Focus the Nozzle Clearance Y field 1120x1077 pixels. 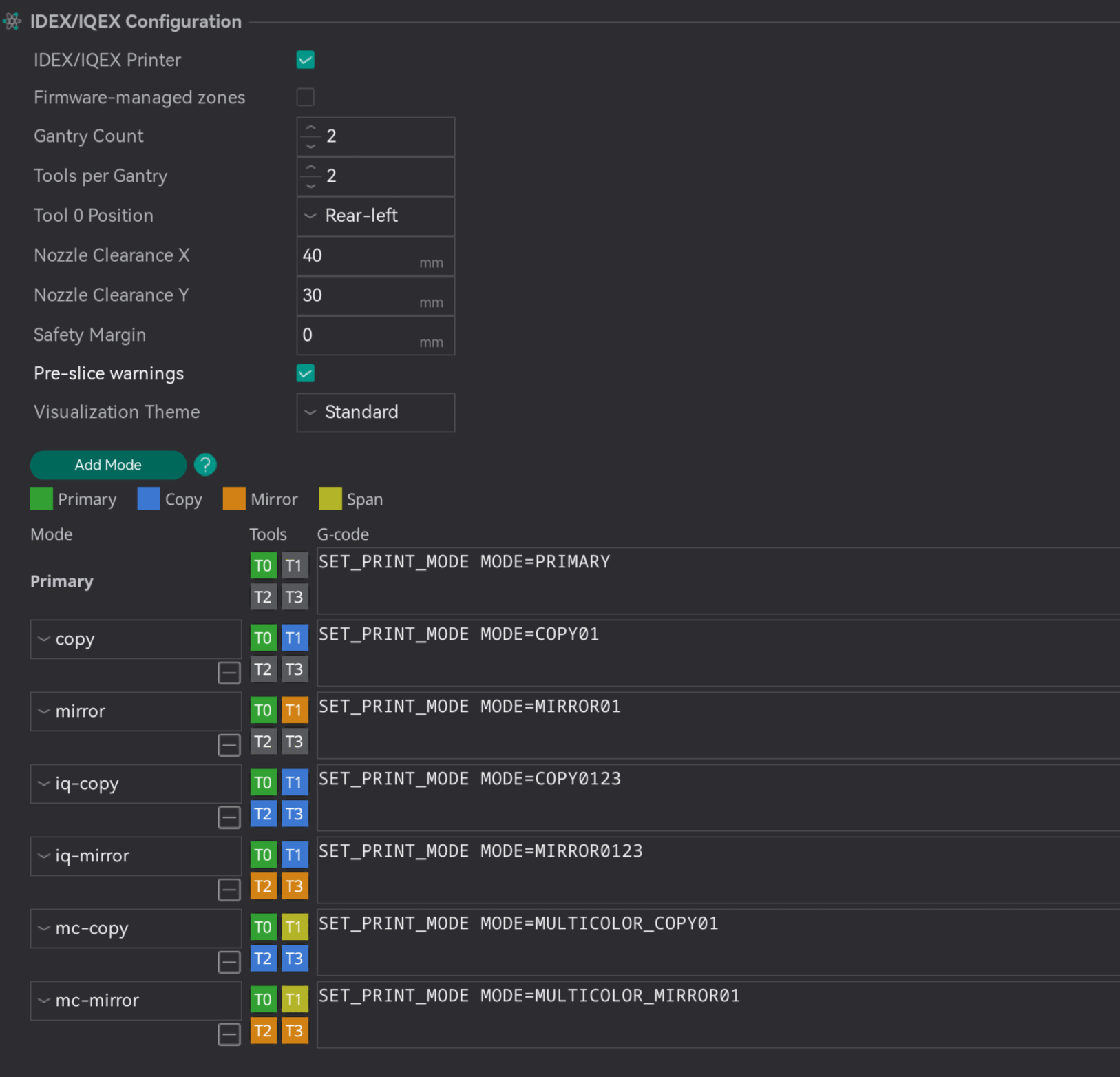(376, 295)
